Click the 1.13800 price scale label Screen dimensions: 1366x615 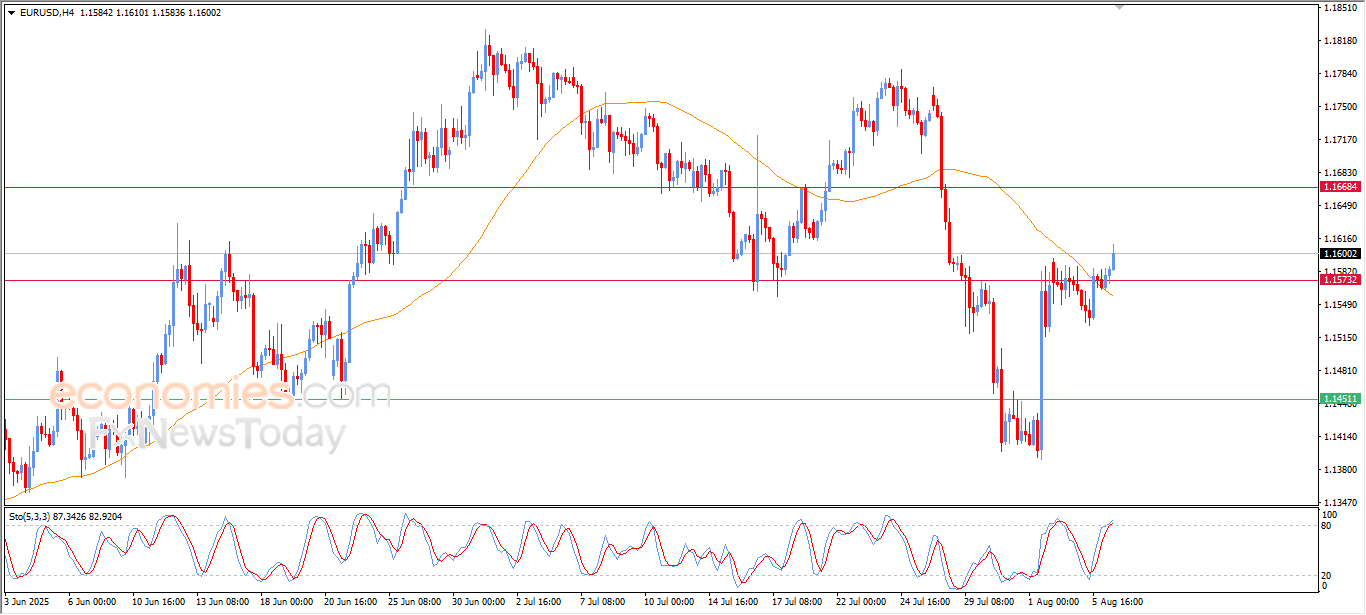[1340, 470]
